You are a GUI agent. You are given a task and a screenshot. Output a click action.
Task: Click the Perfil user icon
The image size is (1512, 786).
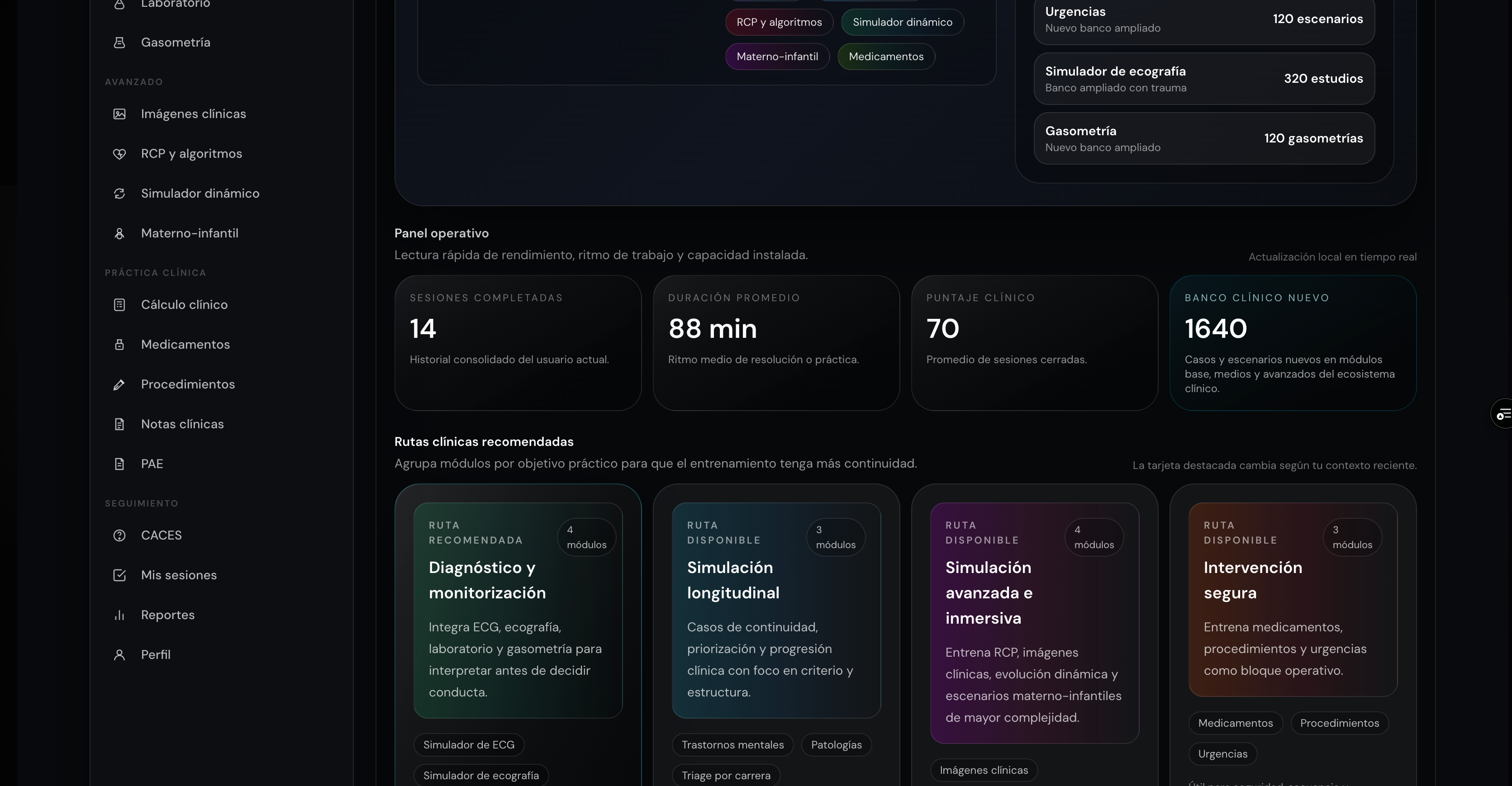click(x=119, y=654)
